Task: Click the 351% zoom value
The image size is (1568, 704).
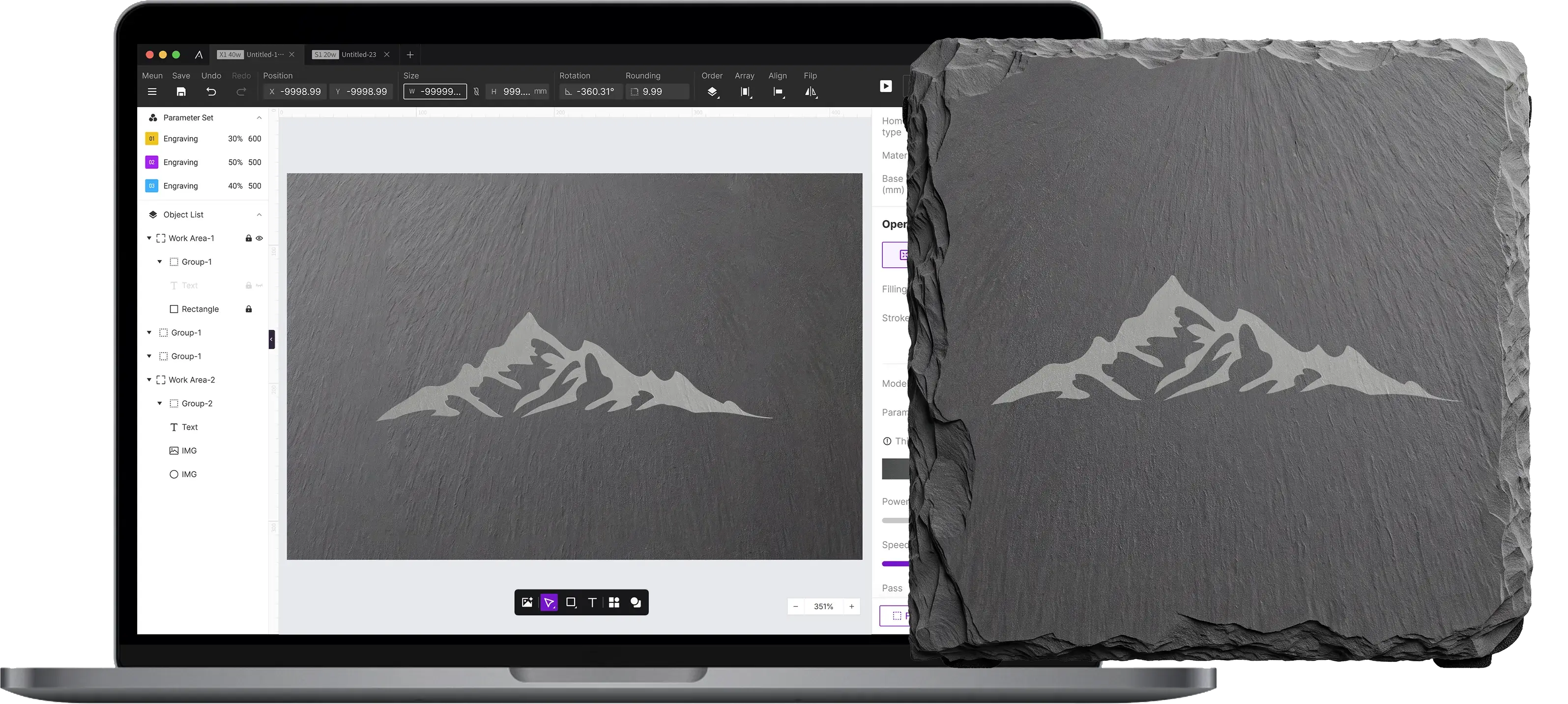Action: coord(823,607)
